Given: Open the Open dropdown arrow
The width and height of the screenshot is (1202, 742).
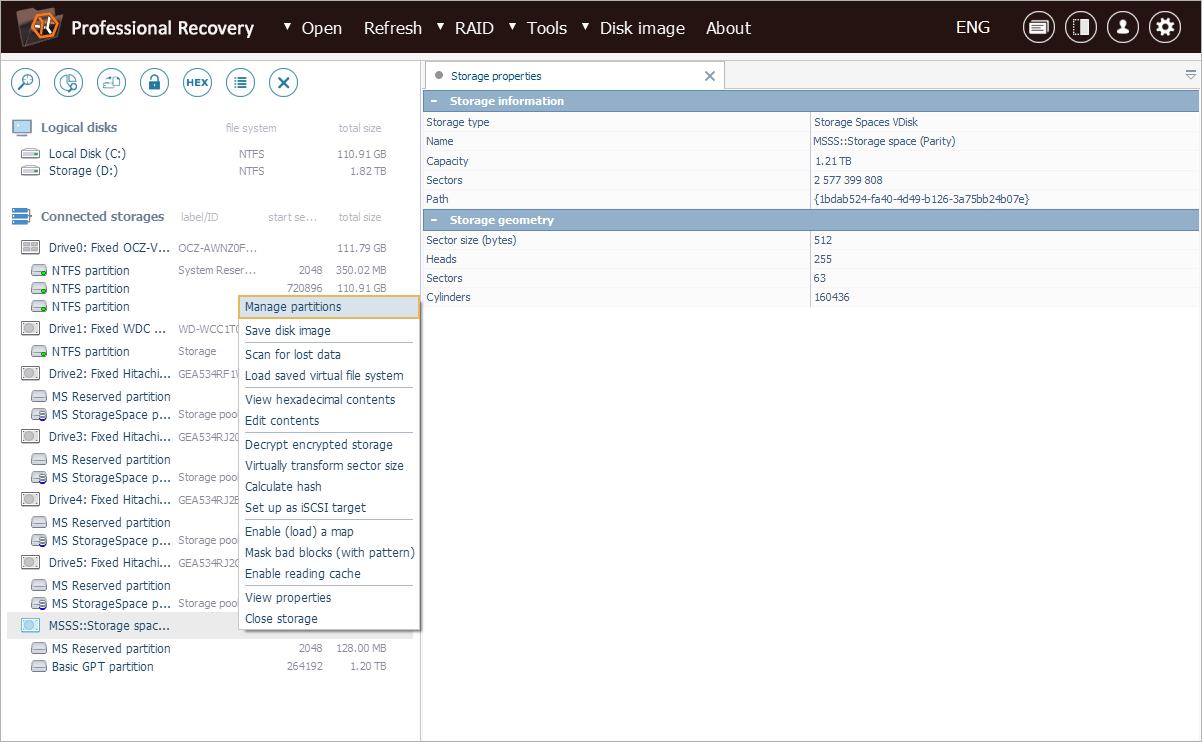Looking at the screenshot, I should pos(289,27).
